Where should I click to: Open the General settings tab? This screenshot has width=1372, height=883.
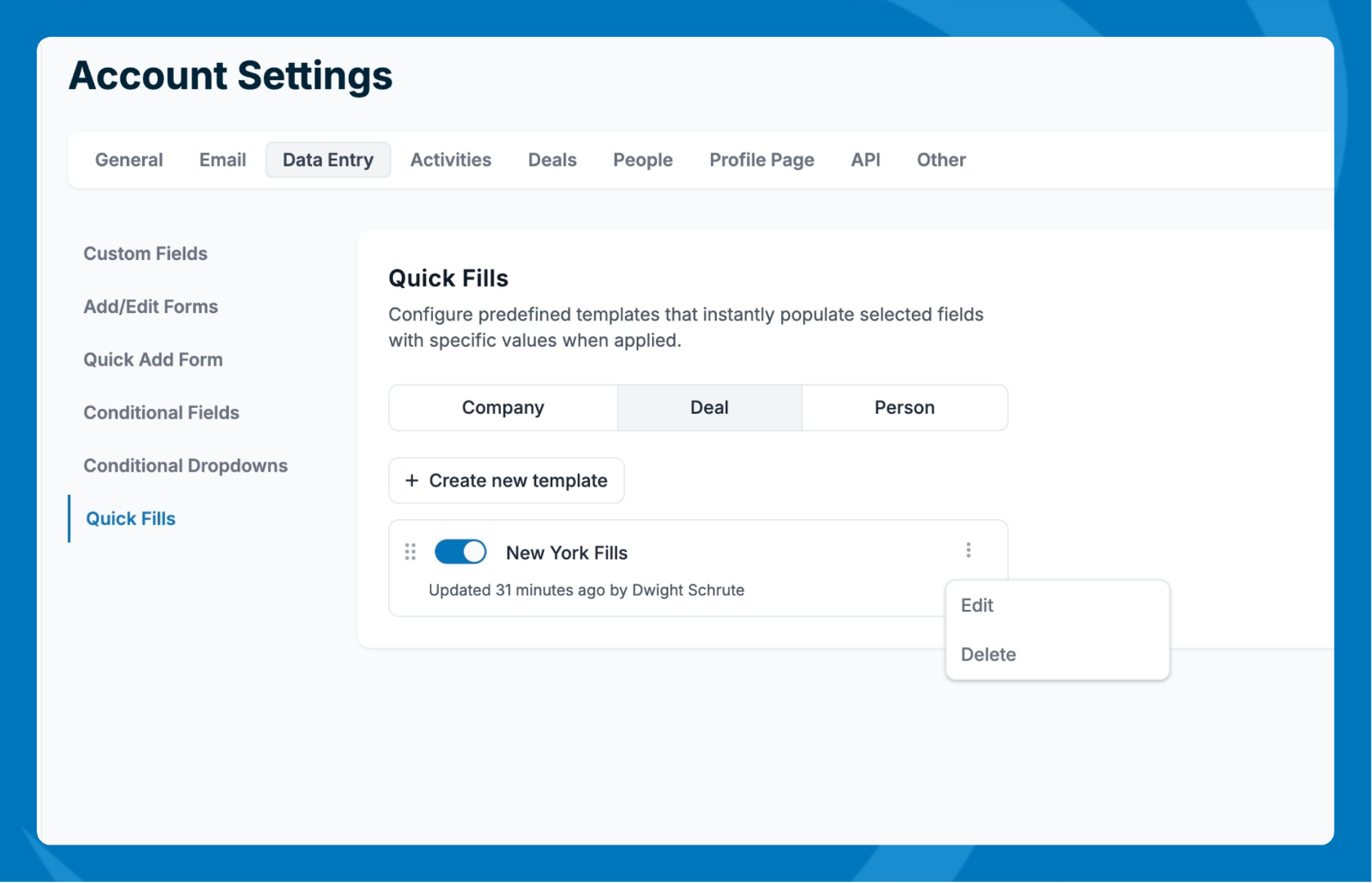129,160
